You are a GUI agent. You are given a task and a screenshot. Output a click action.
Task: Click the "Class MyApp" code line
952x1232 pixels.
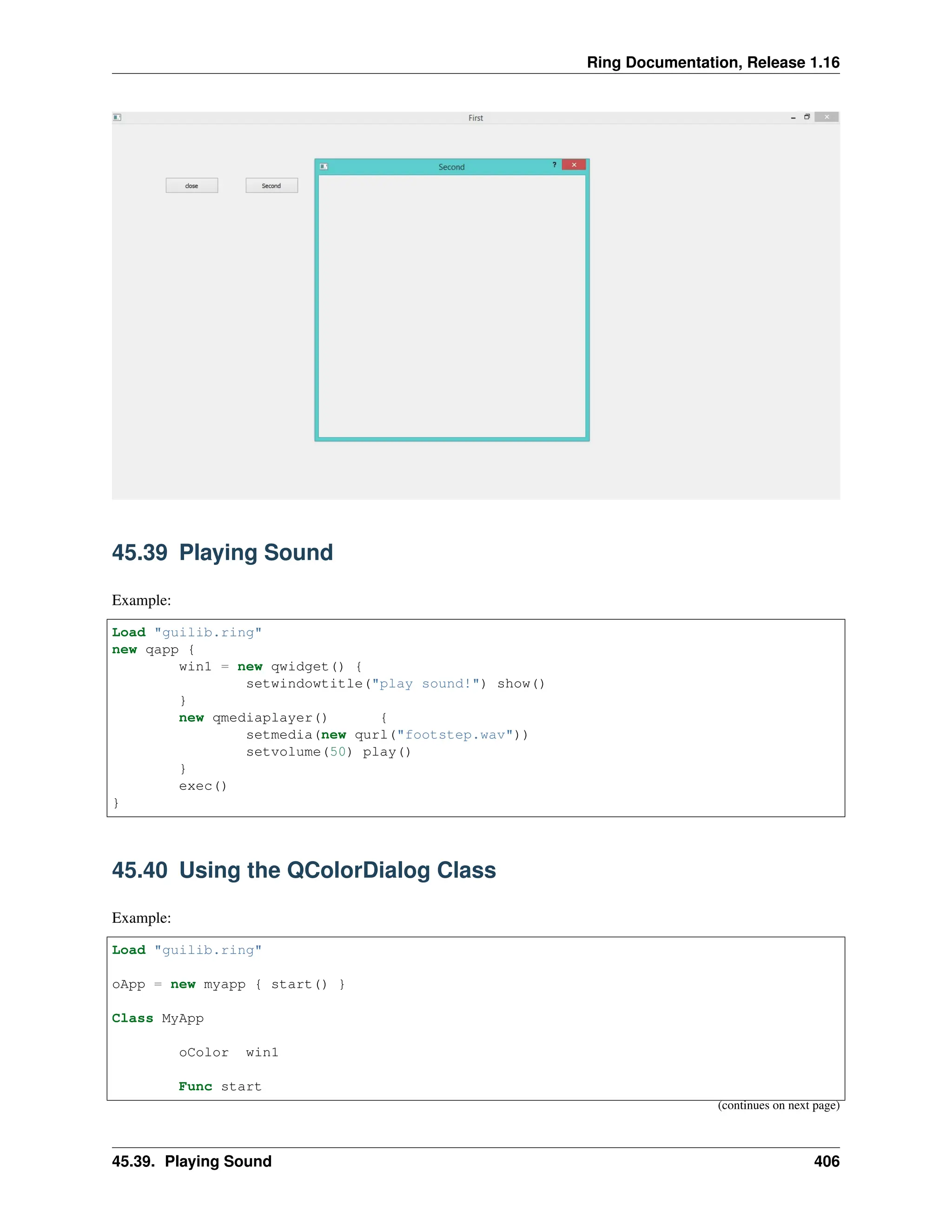click(158, 1018)
